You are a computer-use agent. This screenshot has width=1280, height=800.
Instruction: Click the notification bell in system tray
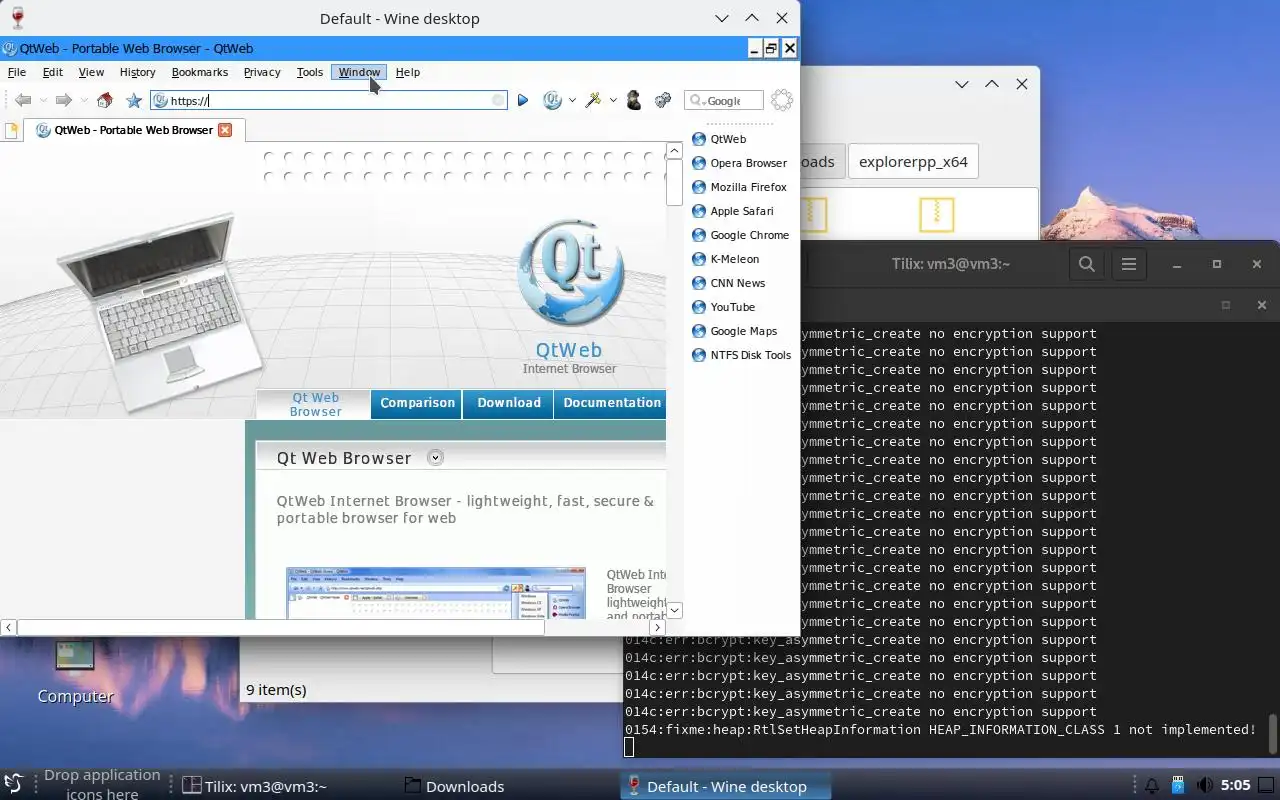1152,786
